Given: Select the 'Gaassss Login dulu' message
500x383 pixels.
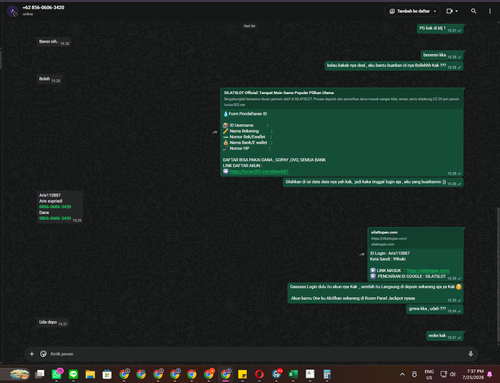Looking at the screenshot, I should (375, 293).
